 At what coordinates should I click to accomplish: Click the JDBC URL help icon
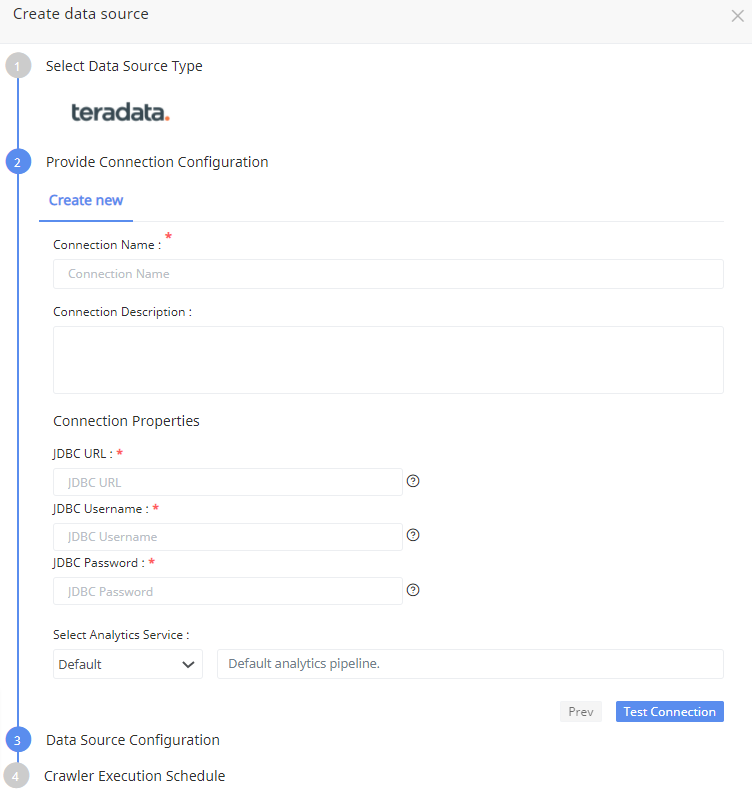[x=413, y=481]
